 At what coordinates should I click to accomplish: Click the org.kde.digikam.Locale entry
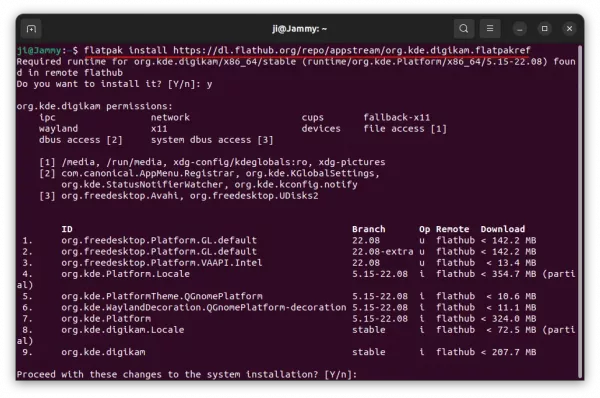[x=122, y=330]
